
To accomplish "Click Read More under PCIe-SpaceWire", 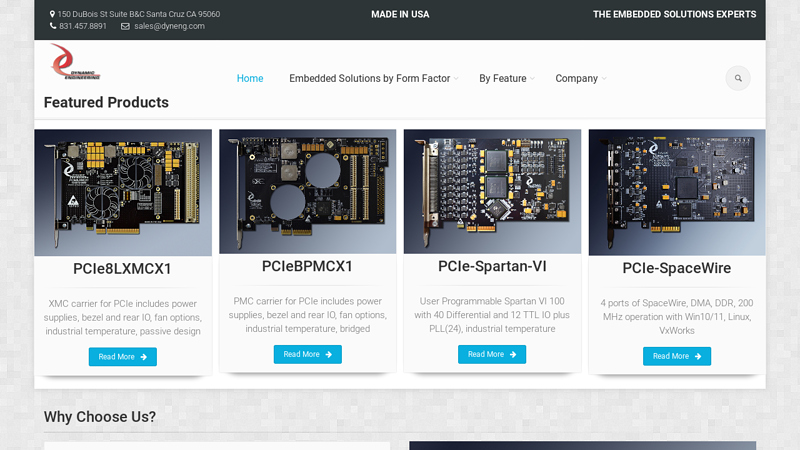I will (x=677, y=356).
